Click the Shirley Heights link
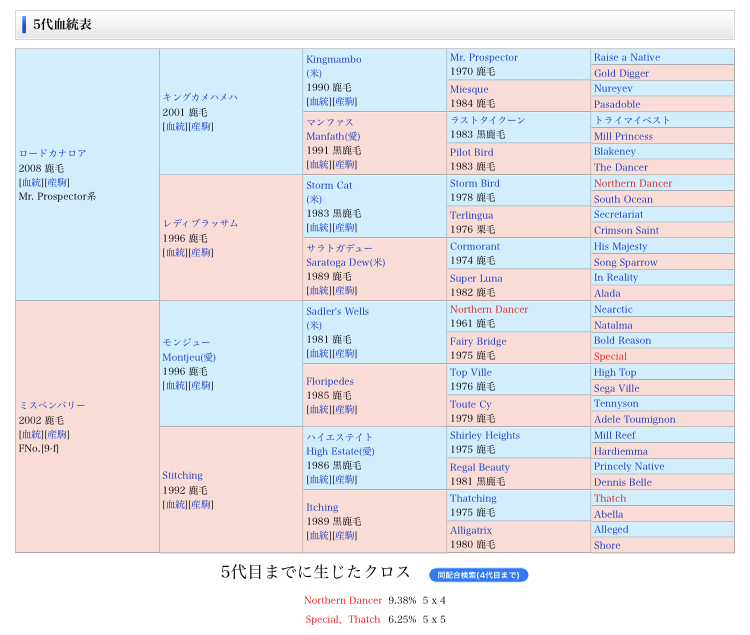The image size is (750, 635). 484,435
